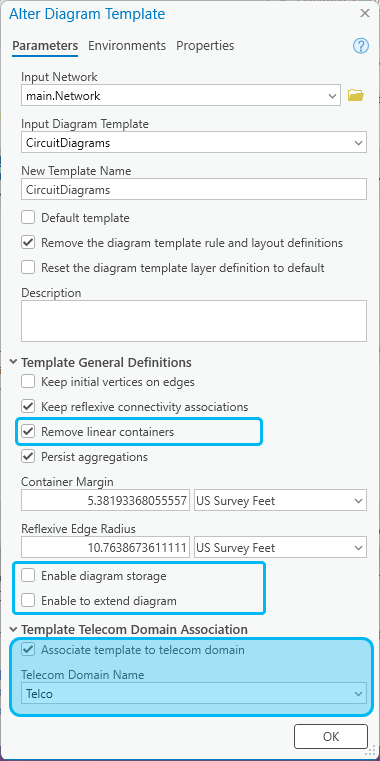The image size is (380, 761).
Task: Uncheck the Persist aggregations option
Action: coord(28,456)
